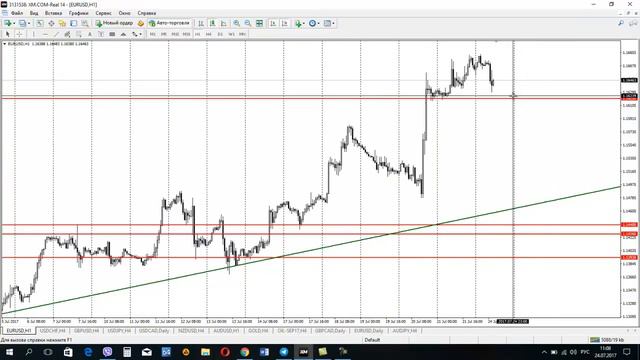Click connection status 5088/19 kb indicator
The height and width of the screenshot is (360, 640).
tap(607, 340)
